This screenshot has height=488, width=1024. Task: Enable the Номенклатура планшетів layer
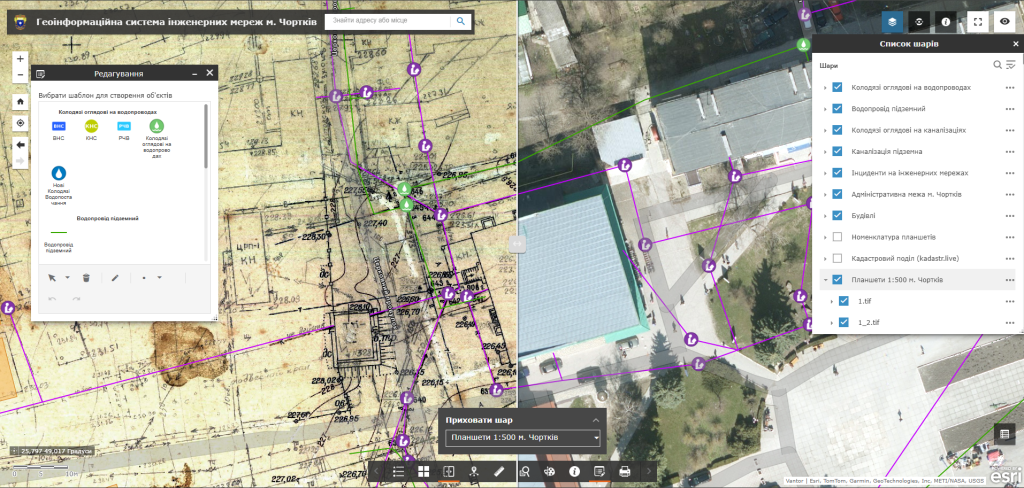click(838, 237)
